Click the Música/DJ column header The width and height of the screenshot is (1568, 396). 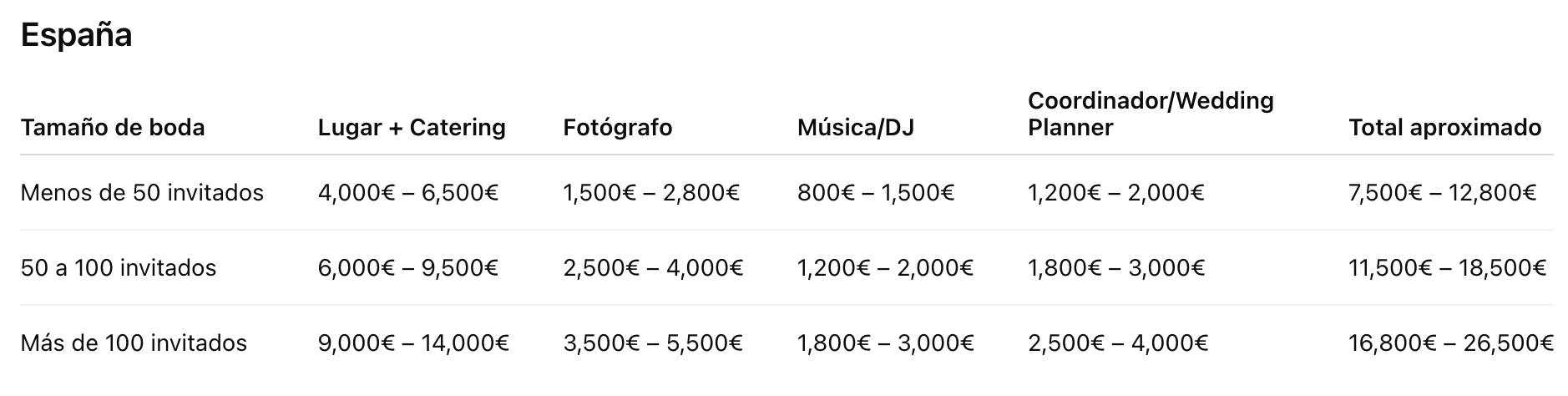[x=856, y=128]
